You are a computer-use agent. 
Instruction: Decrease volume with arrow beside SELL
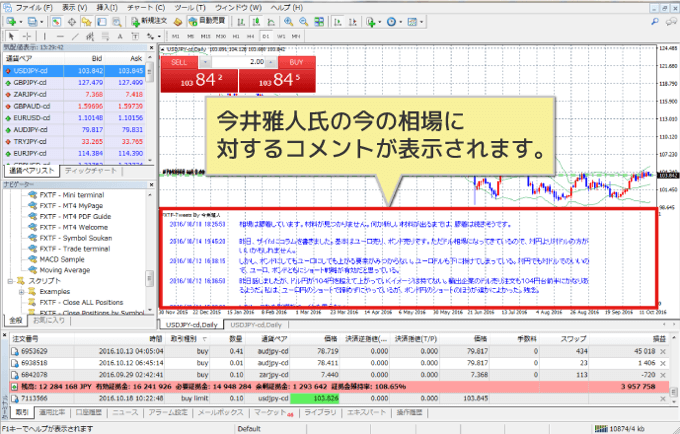205,62
